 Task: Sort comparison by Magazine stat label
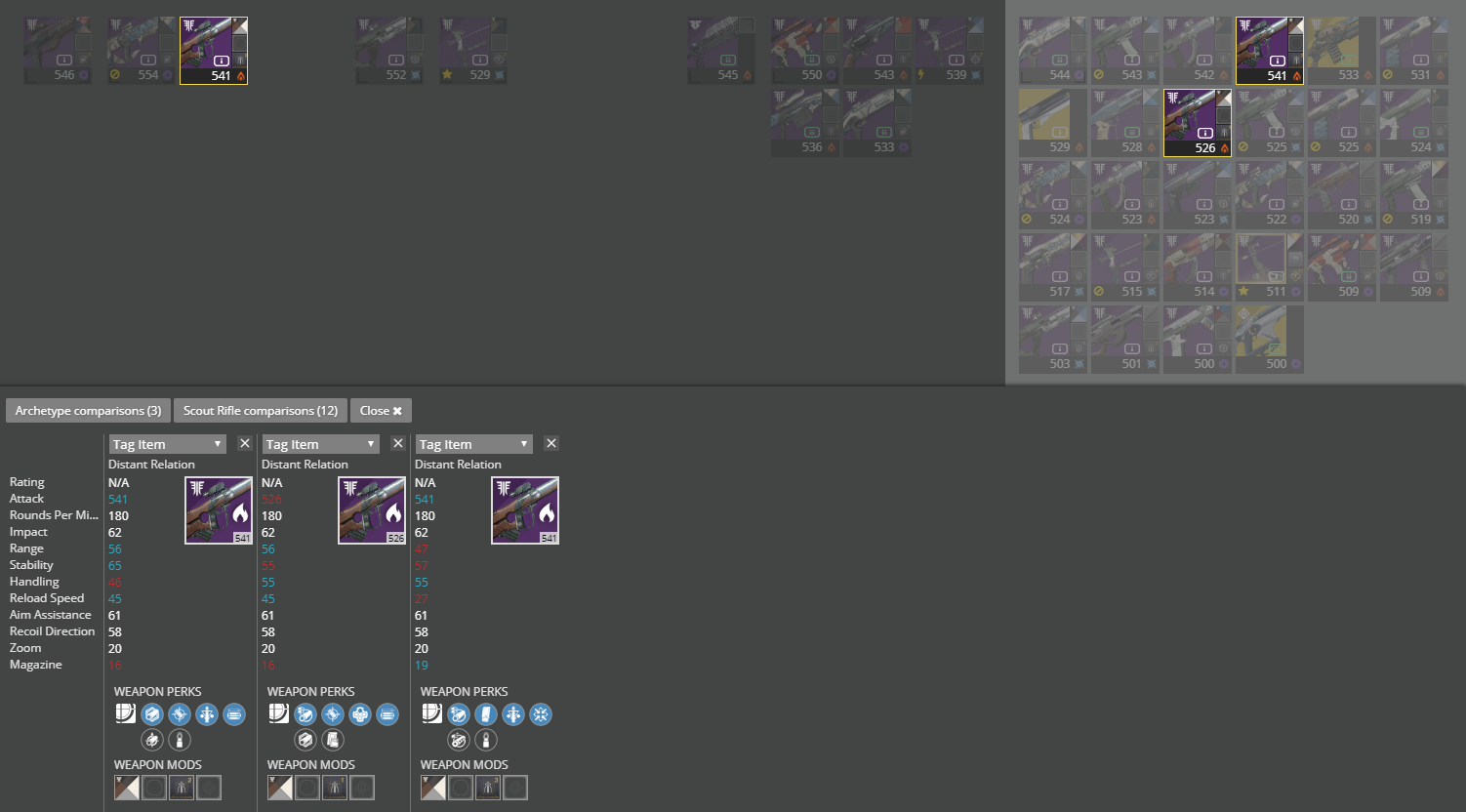point(36,665)
